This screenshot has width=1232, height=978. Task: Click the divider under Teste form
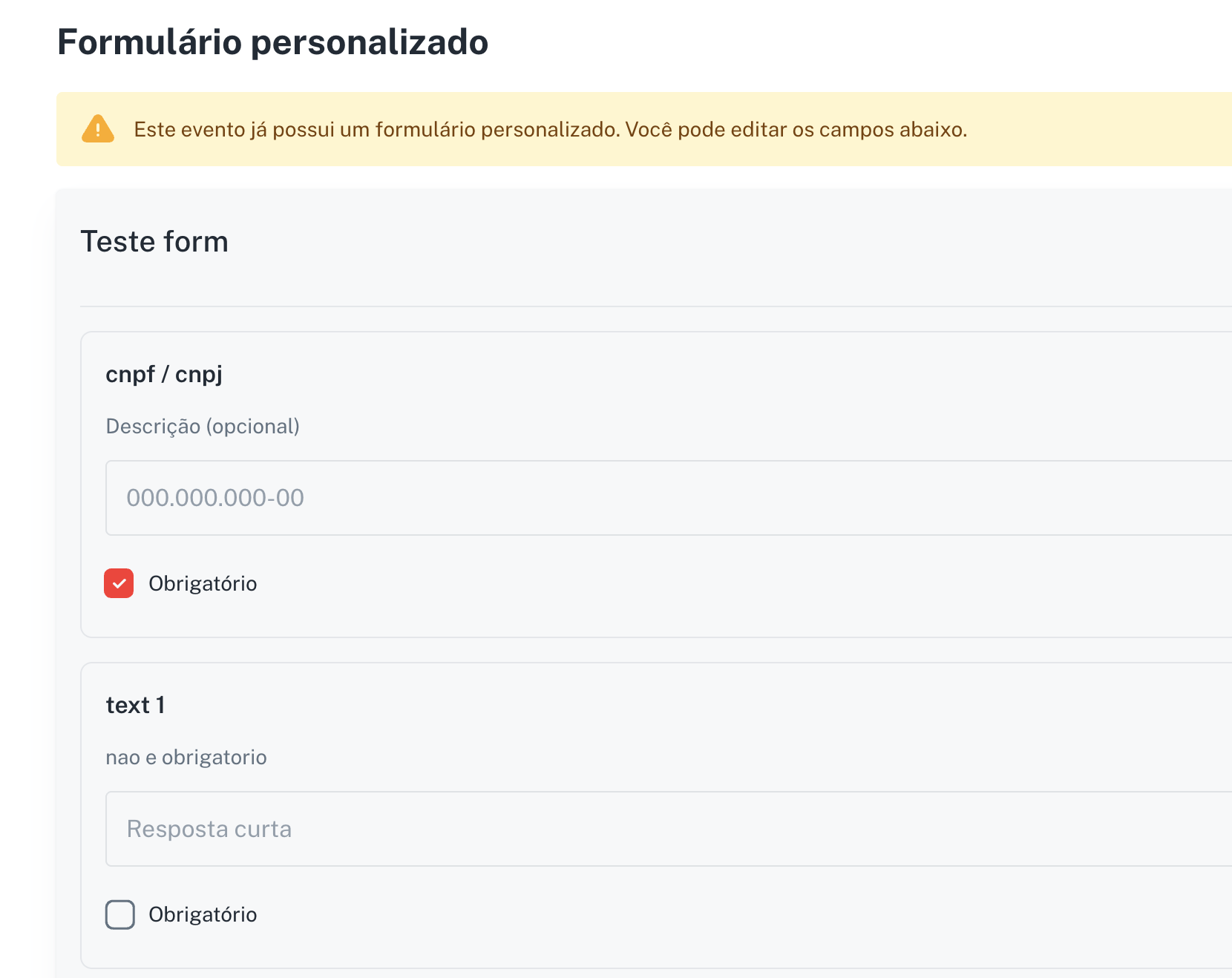coord(594,304)
